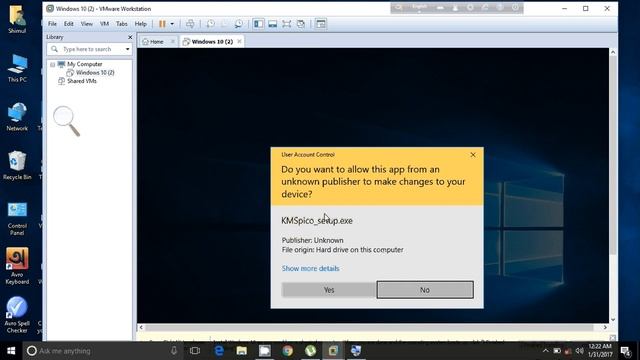The width and height of the screenshot is (640, 360).
Task: Toggle the library sidebar view icon
Action: coord(258,24)
